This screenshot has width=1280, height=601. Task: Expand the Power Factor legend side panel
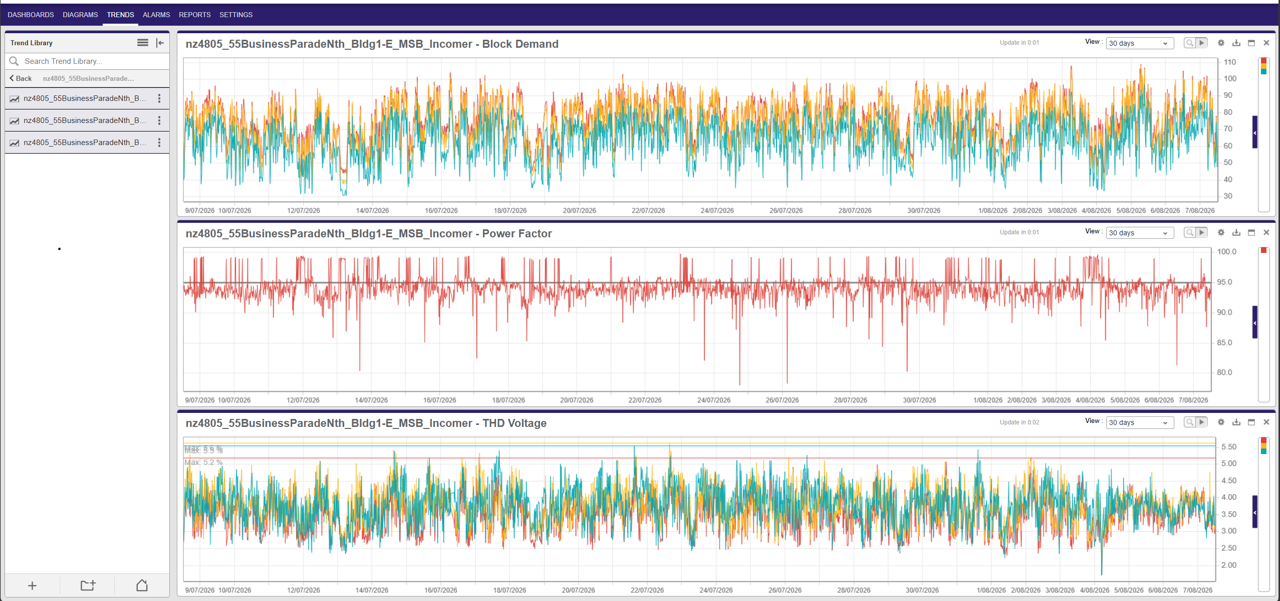1255,323
